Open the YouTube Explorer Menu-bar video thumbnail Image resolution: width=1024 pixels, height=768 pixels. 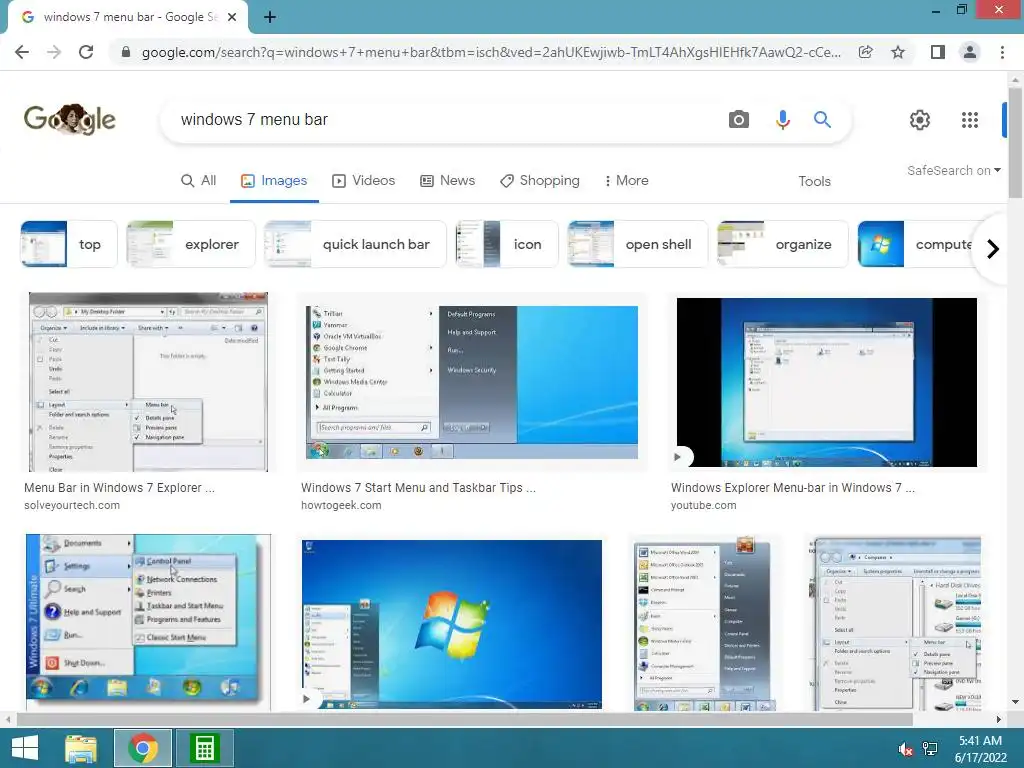827,382
